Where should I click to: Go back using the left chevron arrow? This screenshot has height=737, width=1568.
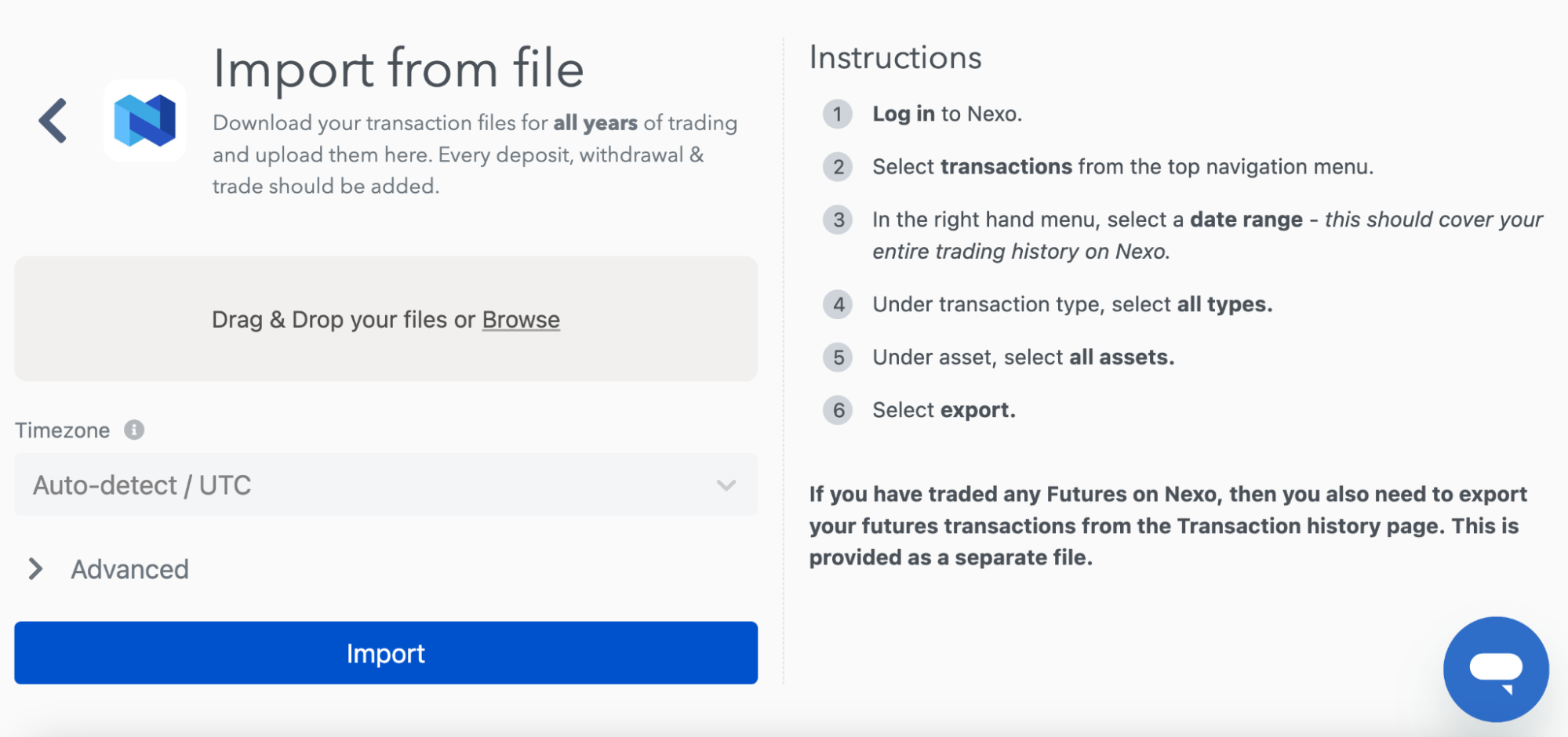coord(53,121)
